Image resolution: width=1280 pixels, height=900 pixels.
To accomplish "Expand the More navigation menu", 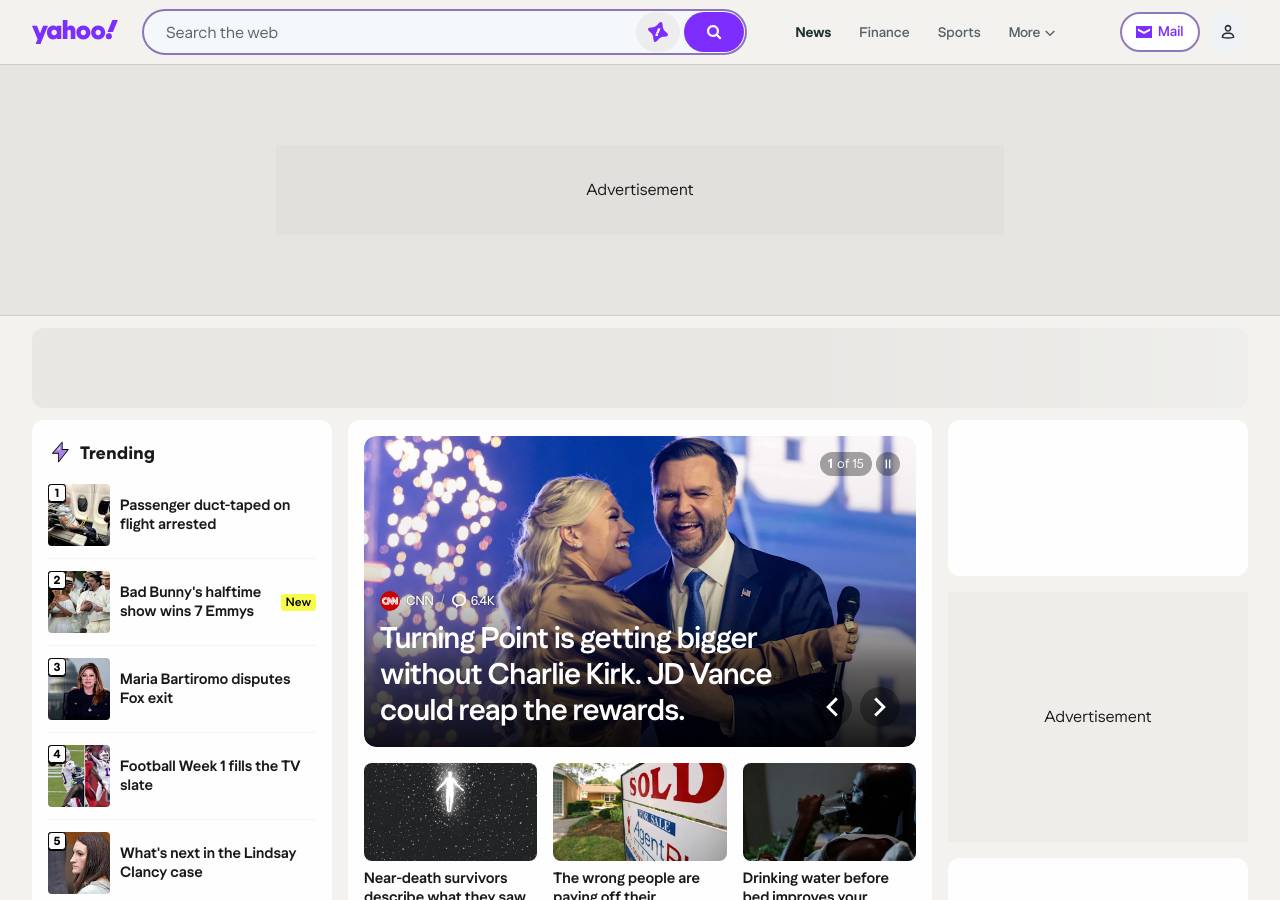I will click(x=1032, y=32).
